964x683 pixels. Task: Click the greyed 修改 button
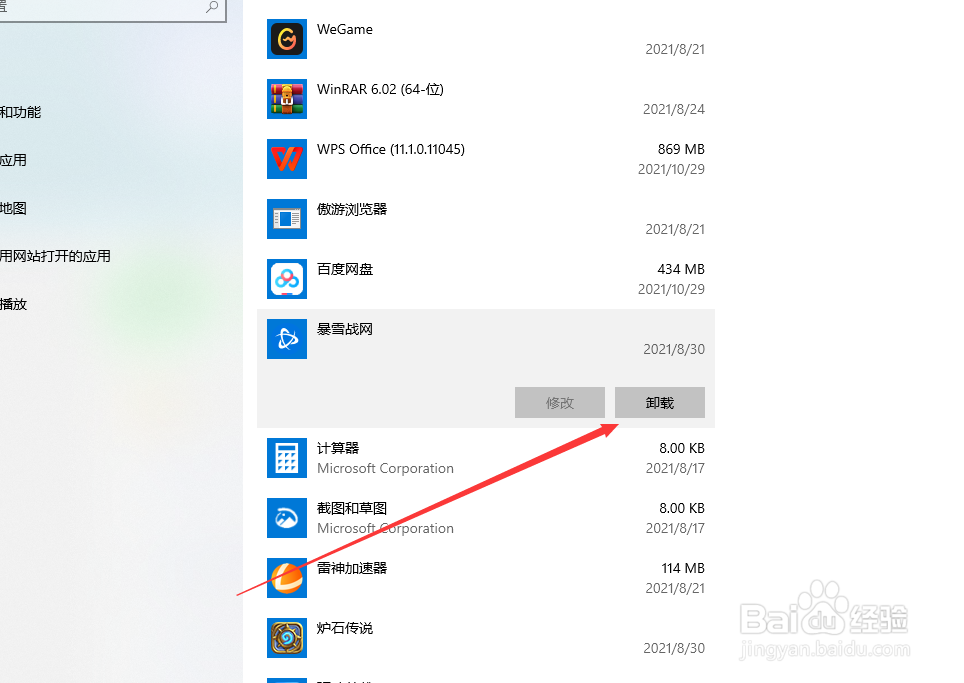(x=559, y=403)
